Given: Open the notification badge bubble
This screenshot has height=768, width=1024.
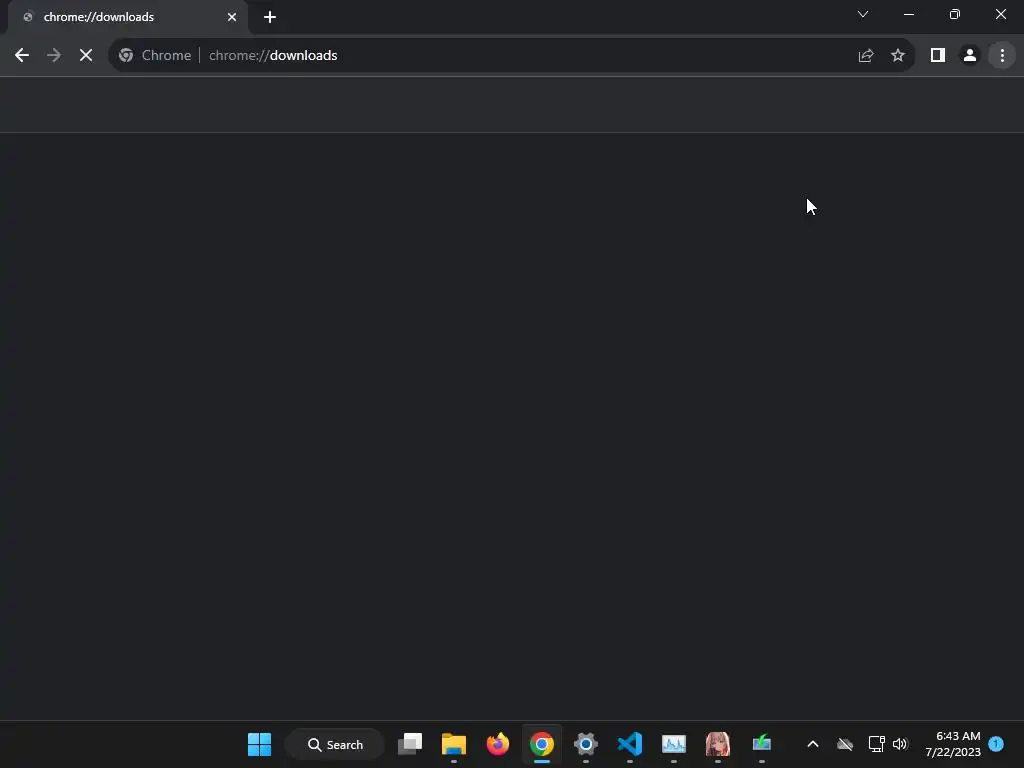Looking at the screenshot, I should [997, 744].
